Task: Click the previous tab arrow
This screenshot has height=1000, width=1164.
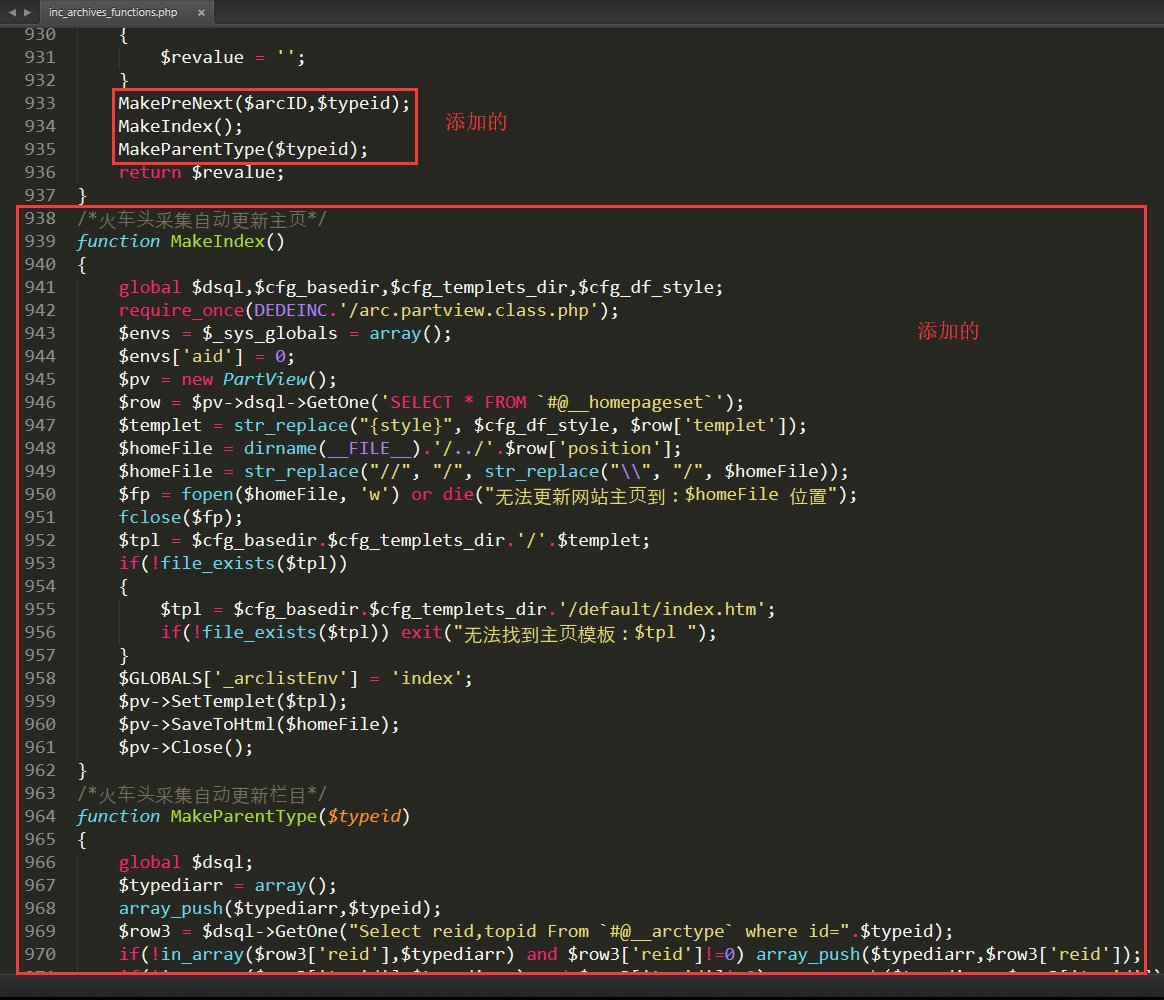Action: click(x=12, y=12)
